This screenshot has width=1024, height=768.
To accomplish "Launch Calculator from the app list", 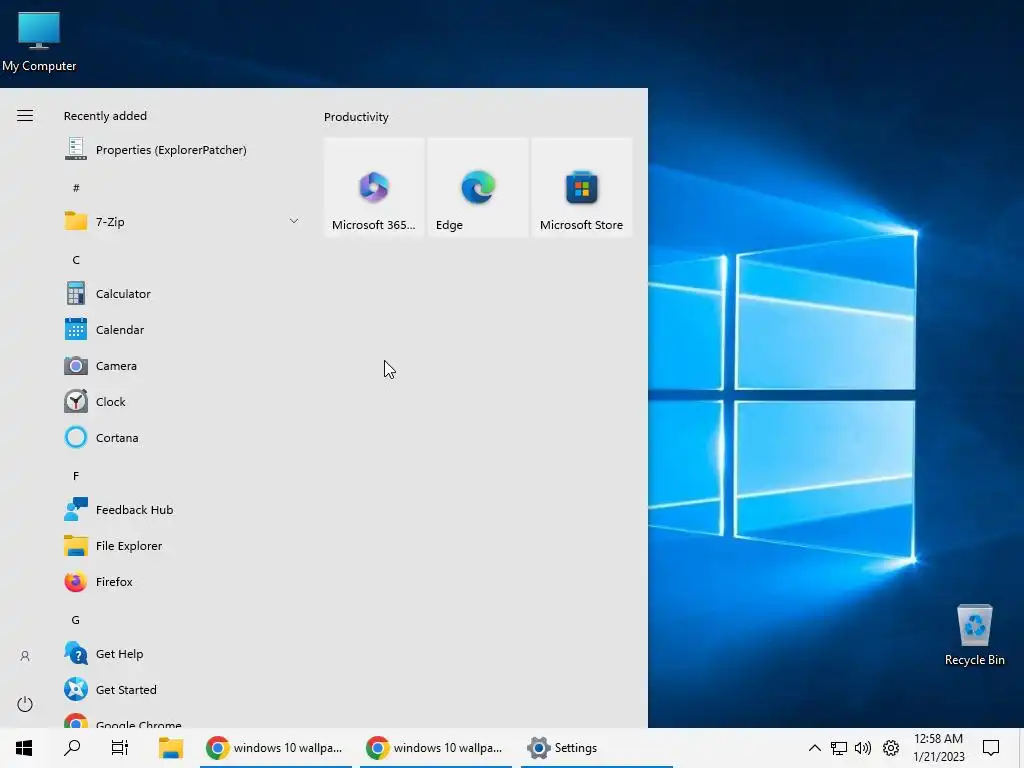I will pyautogui.click(x=182, y=294).
